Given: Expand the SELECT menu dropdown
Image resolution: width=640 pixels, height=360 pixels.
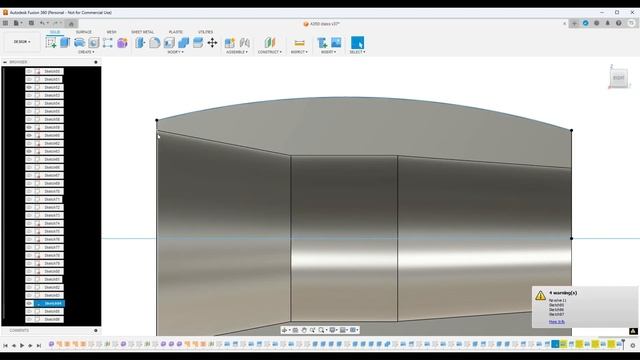Looking at the screenshot, I should 358,52.
